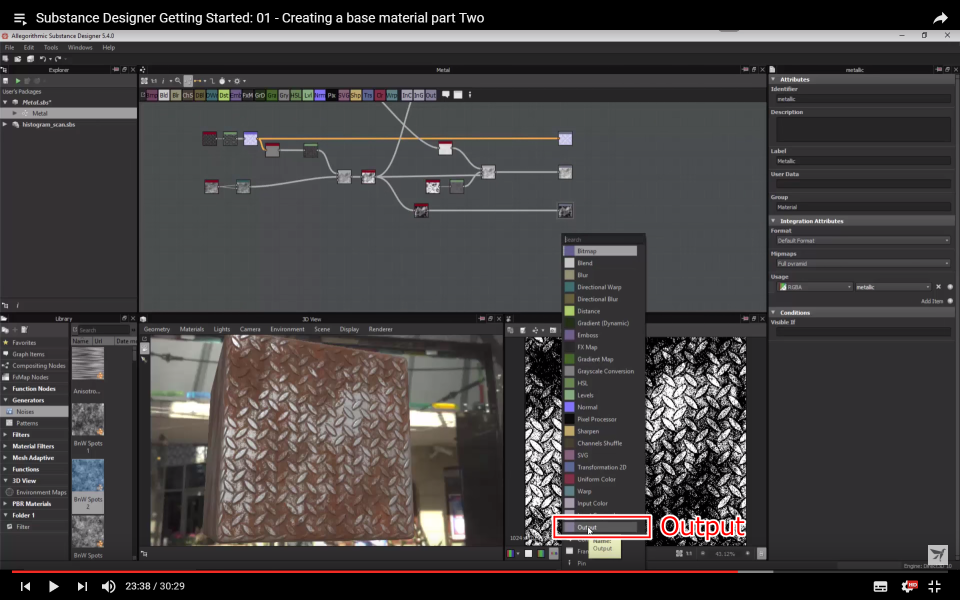Open the Windows menu
This screenshot has height=600, width=960.
[80, 47]
